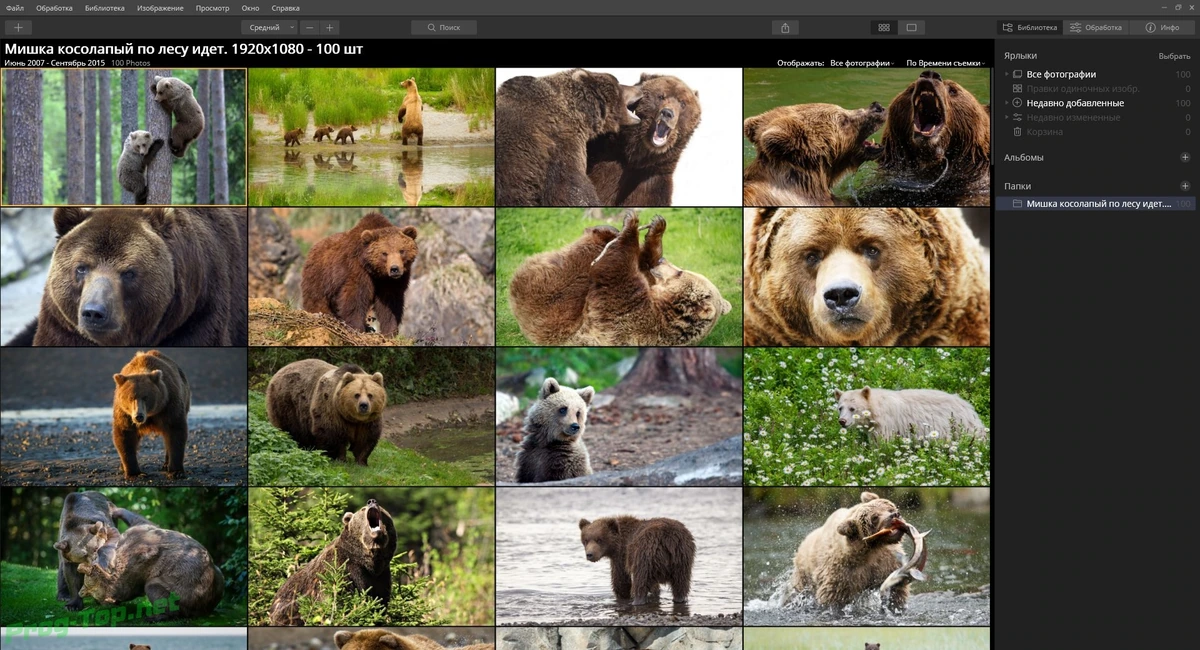
Task: Open the Просмотр menu
Action: click(x=212, y=8)
